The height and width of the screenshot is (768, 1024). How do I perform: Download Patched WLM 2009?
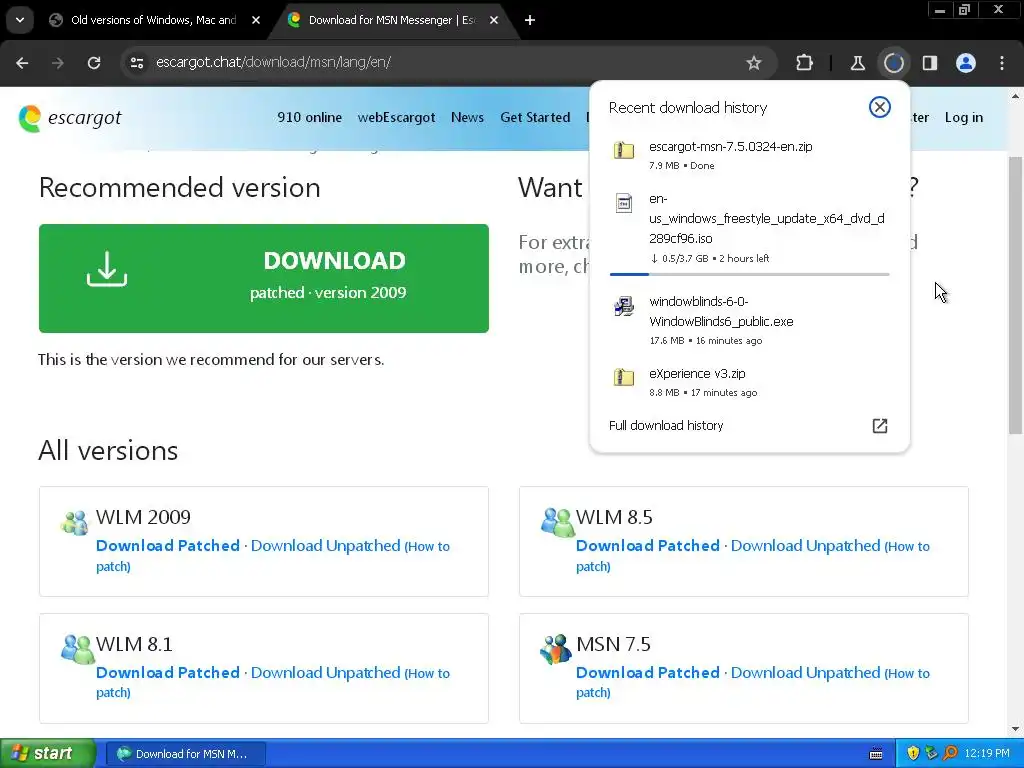pyautogui.click(x=168, y=546)
